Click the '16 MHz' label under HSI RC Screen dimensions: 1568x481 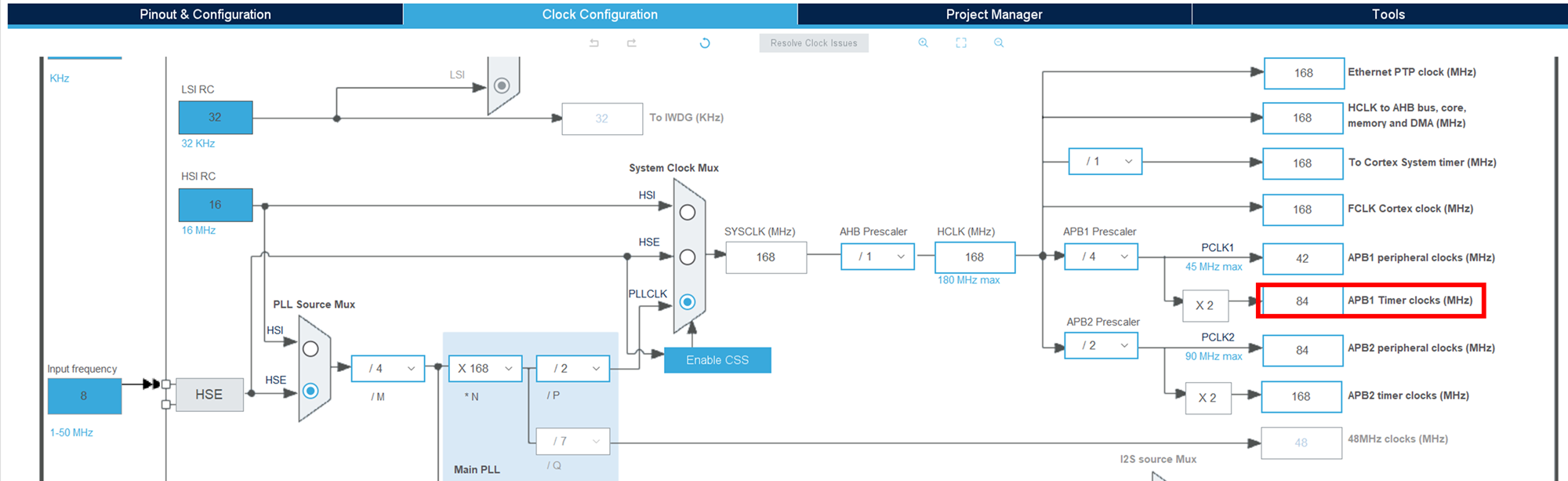click(x=198, y=230)
